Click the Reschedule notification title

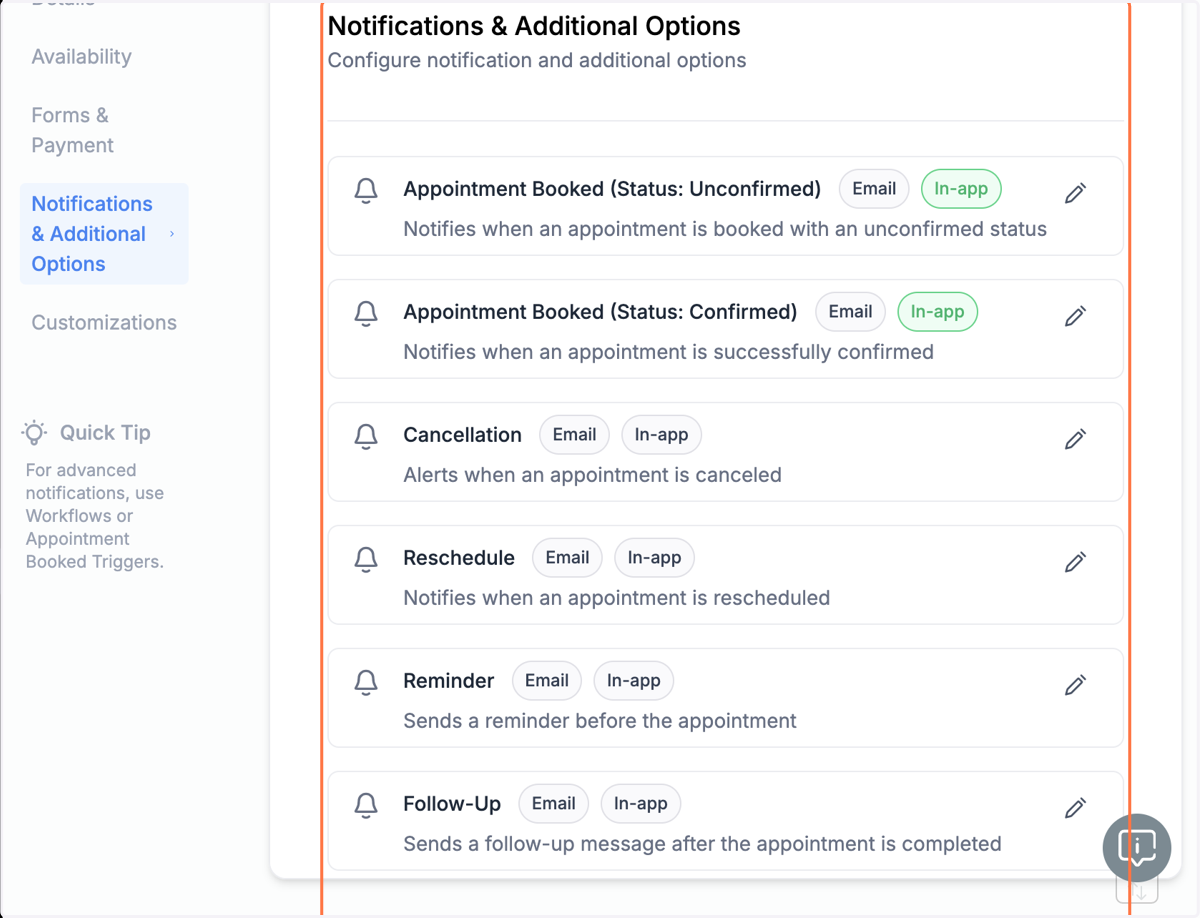(459, 558)
